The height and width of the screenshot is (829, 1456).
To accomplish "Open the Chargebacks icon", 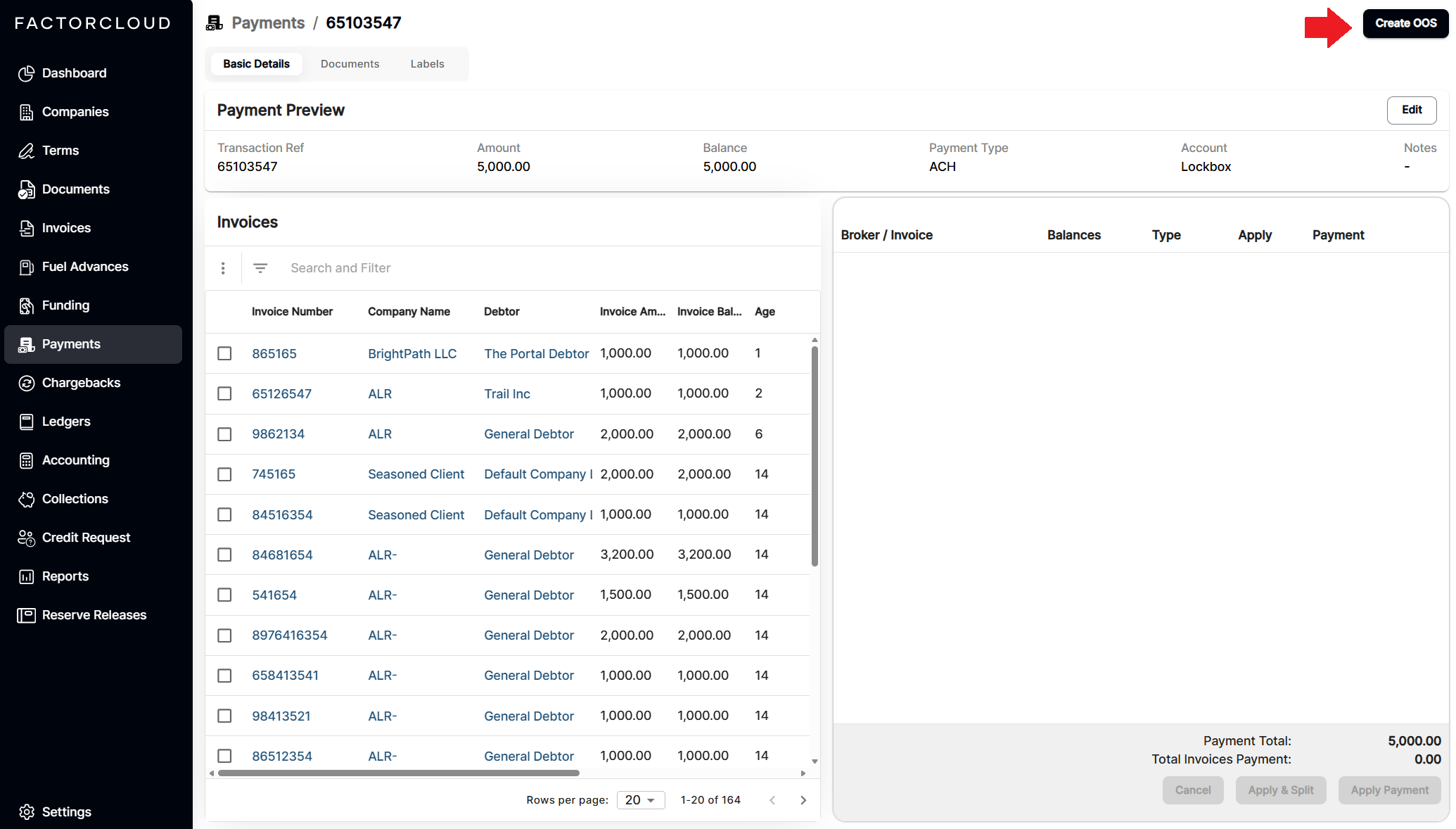I will (26, 383).
